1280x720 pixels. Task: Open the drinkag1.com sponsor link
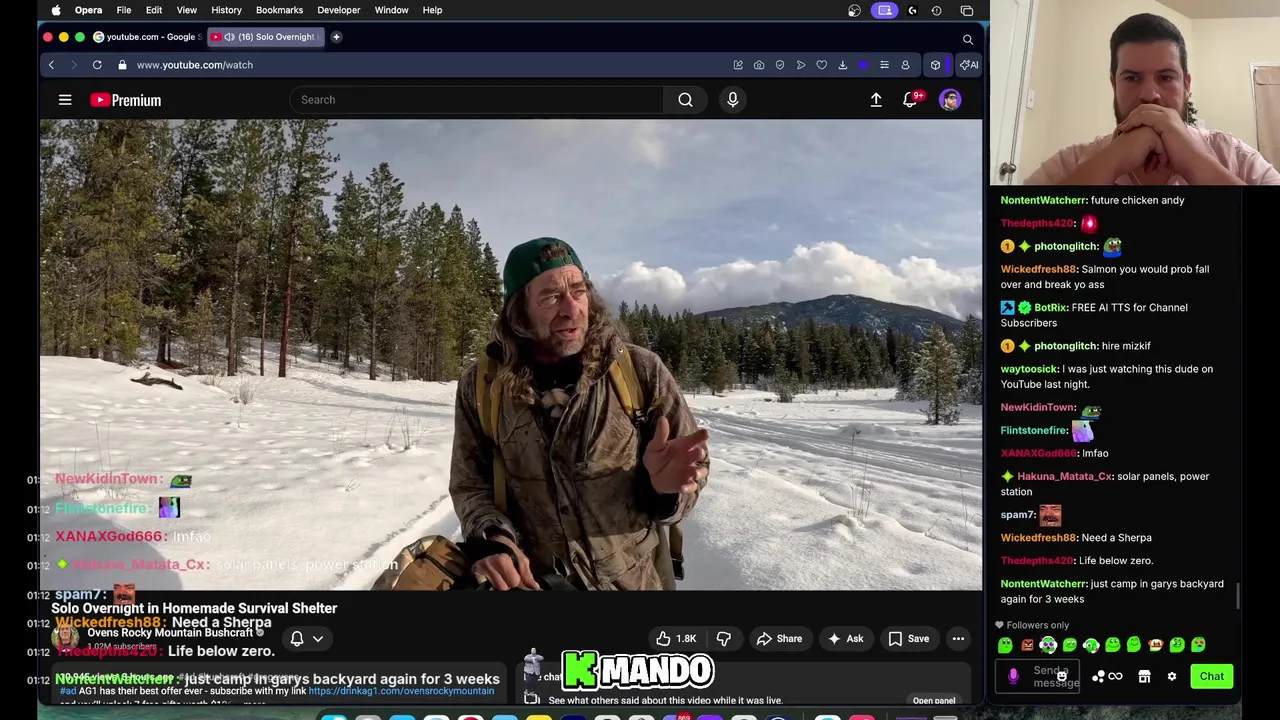pyautogui.click(x=401, y=691)
